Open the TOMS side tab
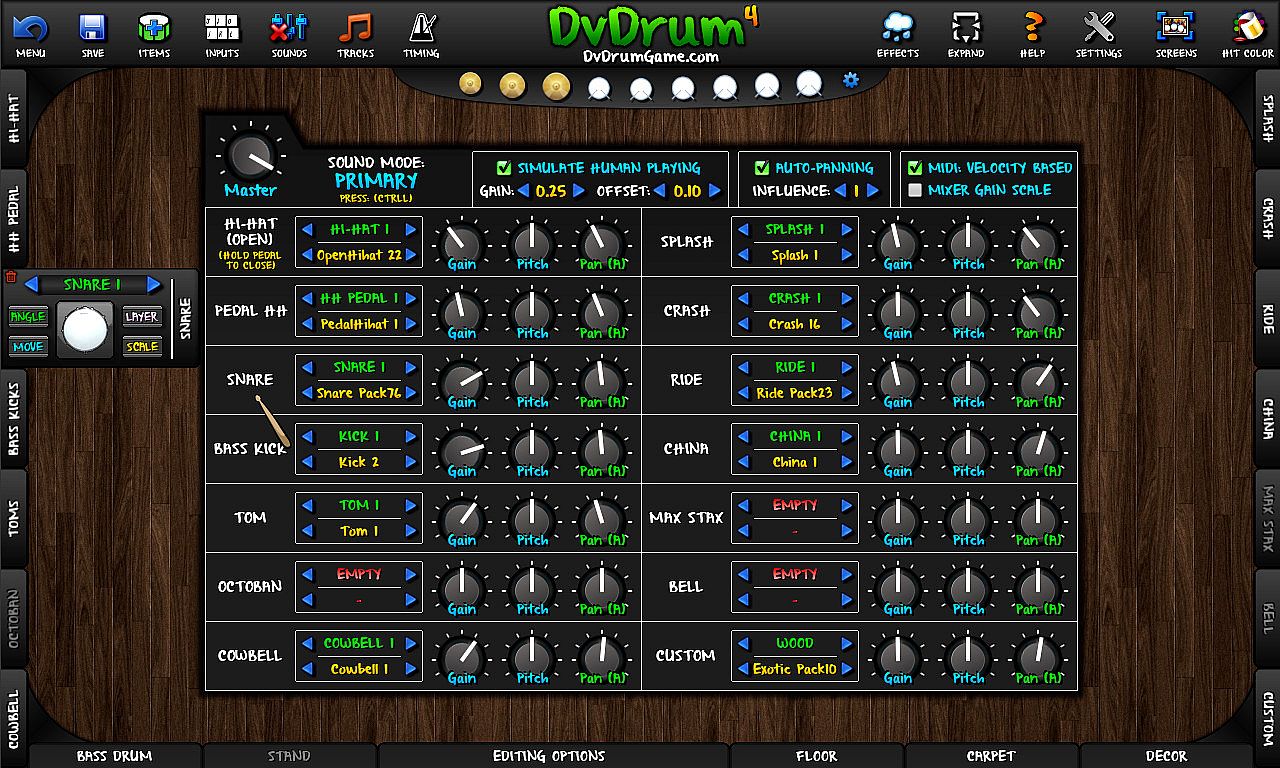Image resolution: width=1280 pixels, height=768 pixels. point(13,519)
